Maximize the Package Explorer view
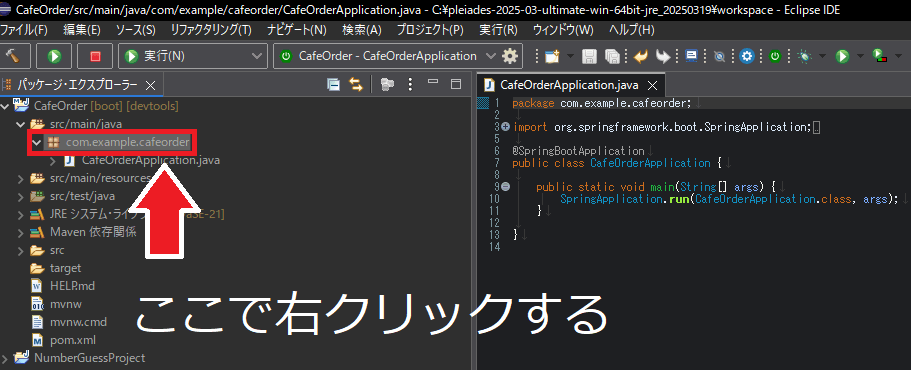 click(x=456, y=84)
